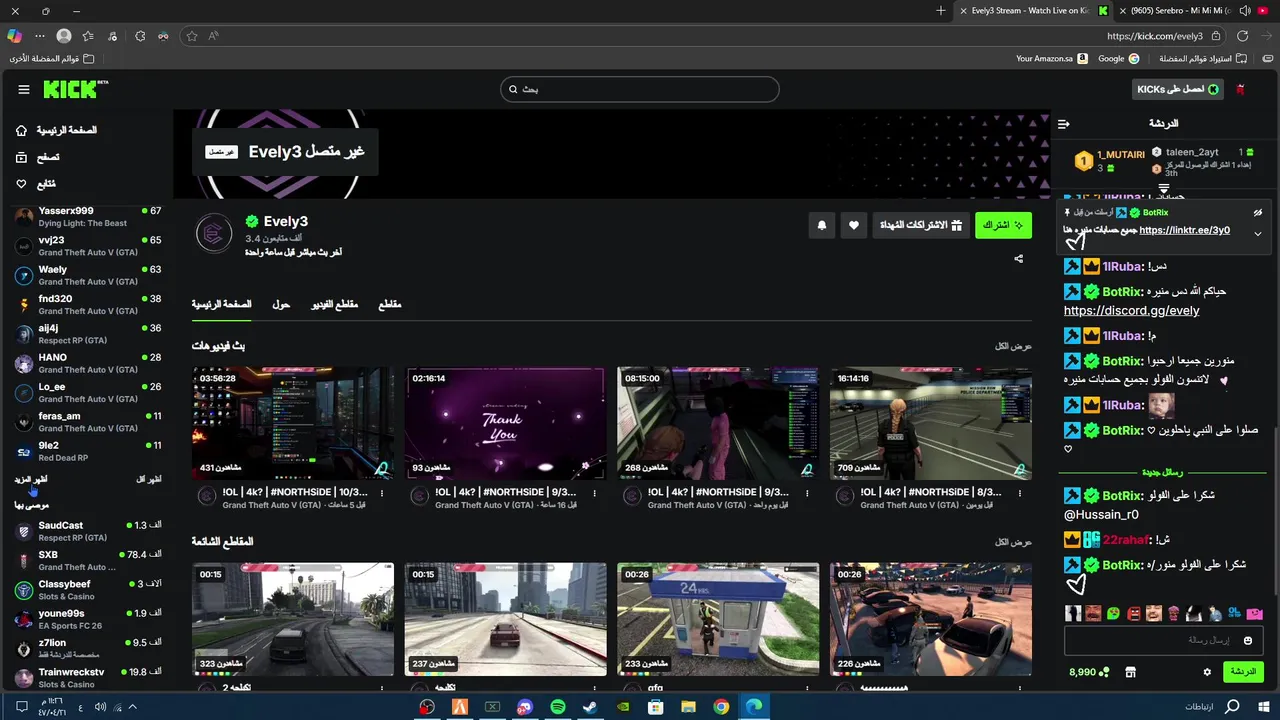
Task: Open Yasserx999 channel in sidebar
Action: 88,217
